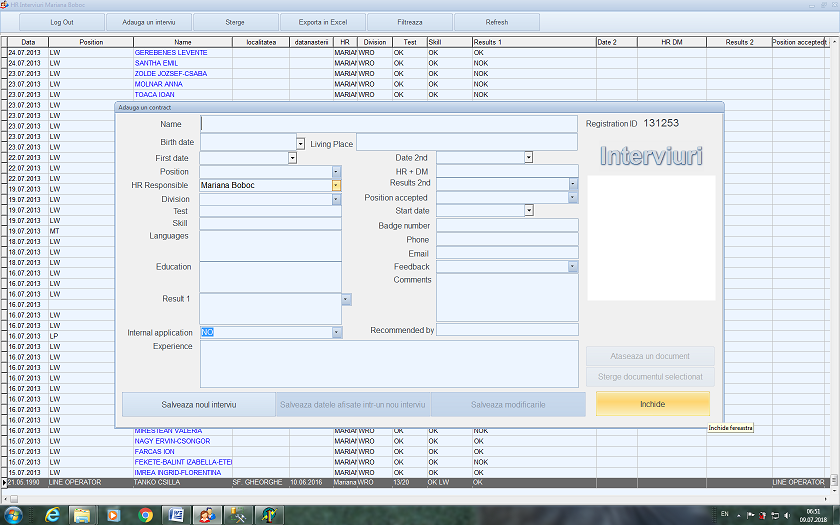This screenshot has height=525, width=840.
Task: Expand the Feedback dropdown list
Action: pyautogui.click(x=573, y=267)
